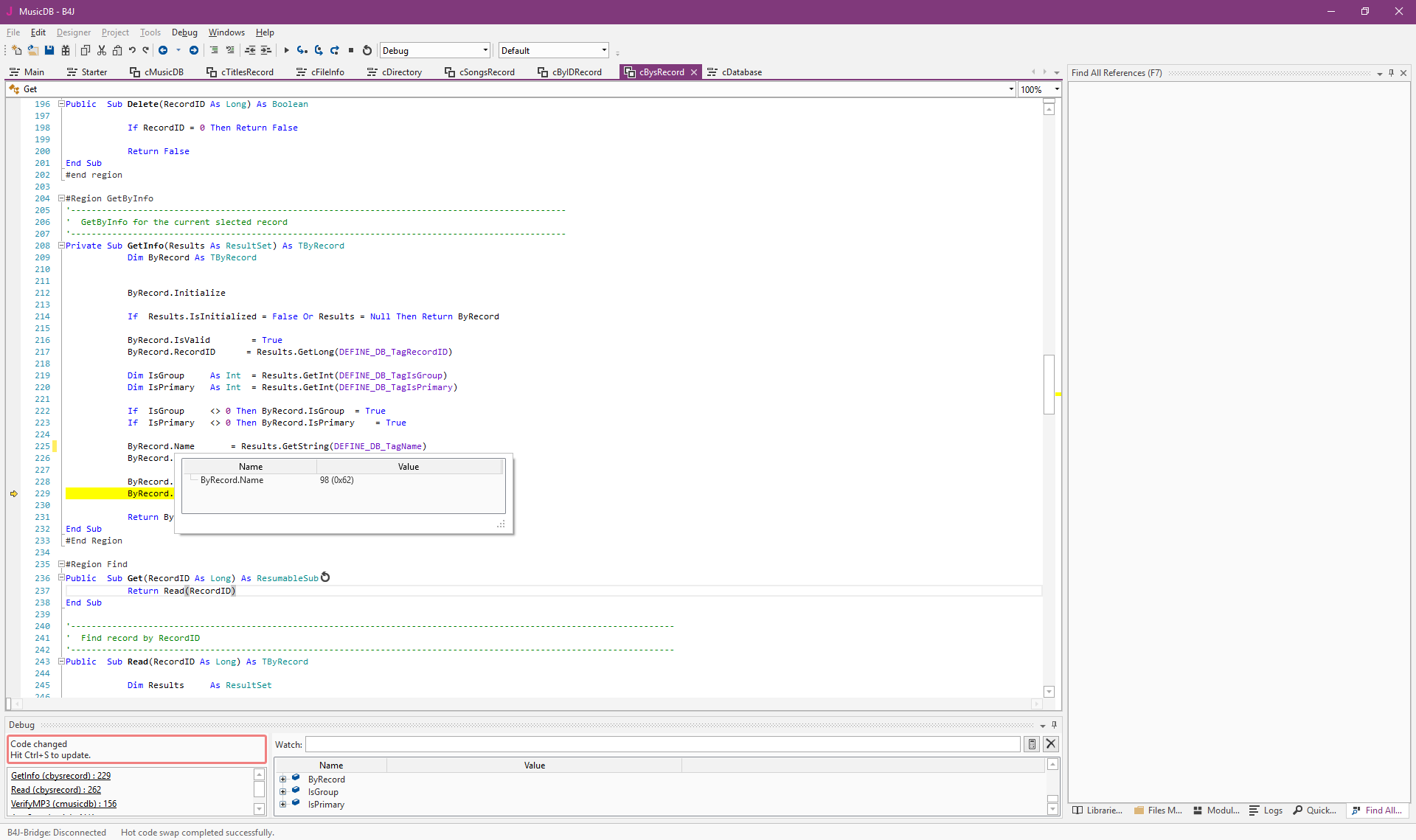Navigate back using the blue arrow icon
The width and height of the screenshot is (1416, 840).
coord(163,50)
